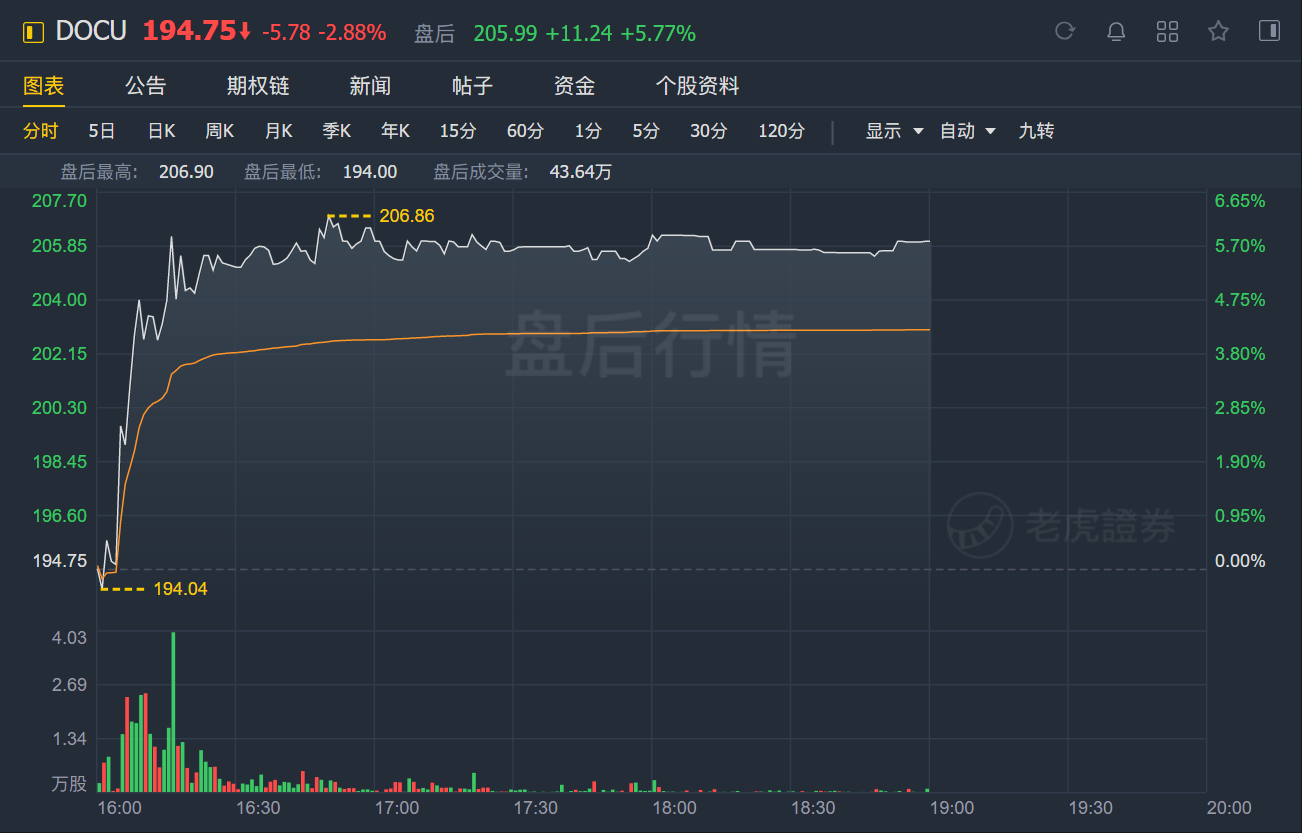1302x833 pixels.
Task: Open the price alert bell icon
Action: (x=1116, y=31)
